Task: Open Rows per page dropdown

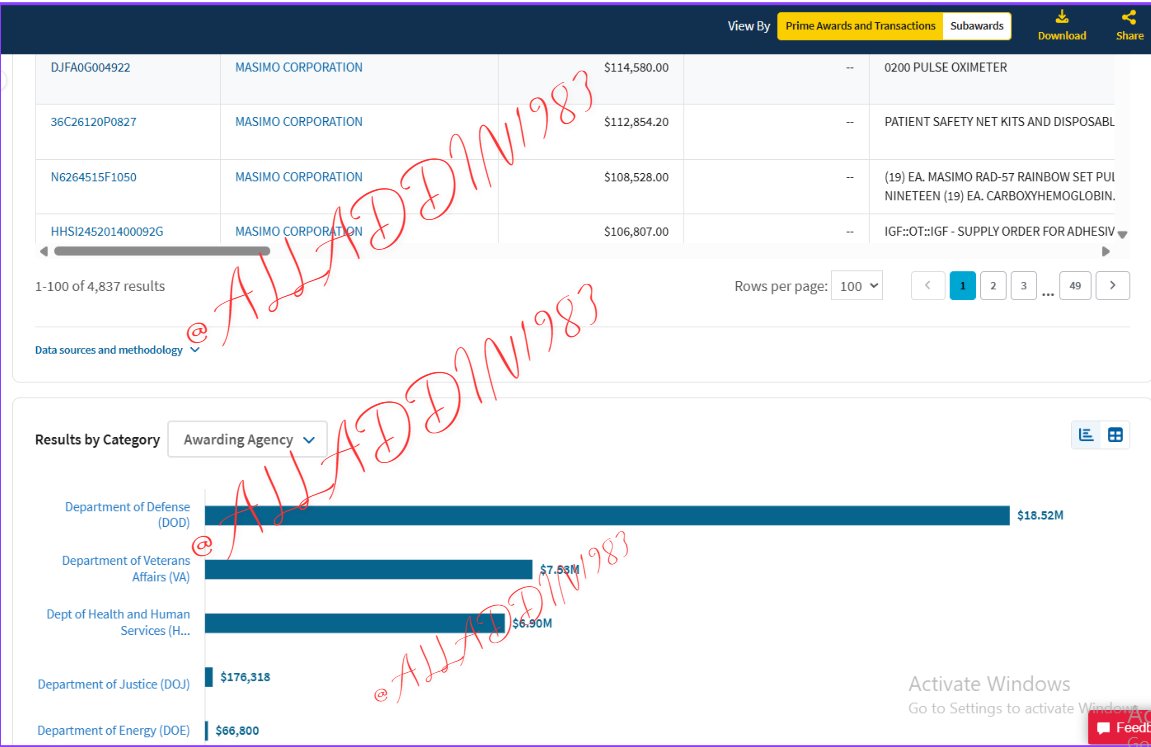Action: pos(857,286)
